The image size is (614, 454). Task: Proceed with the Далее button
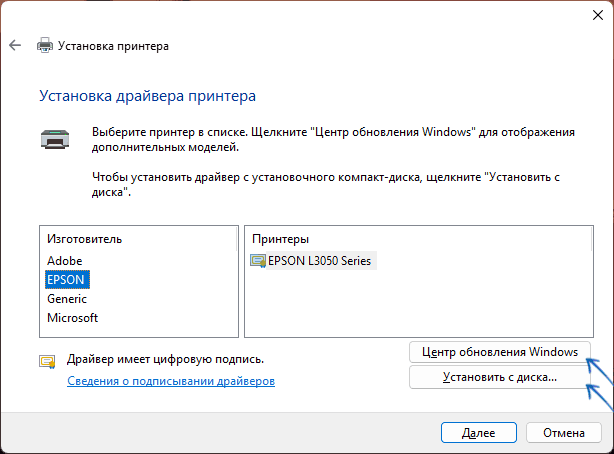pos(479,433)
